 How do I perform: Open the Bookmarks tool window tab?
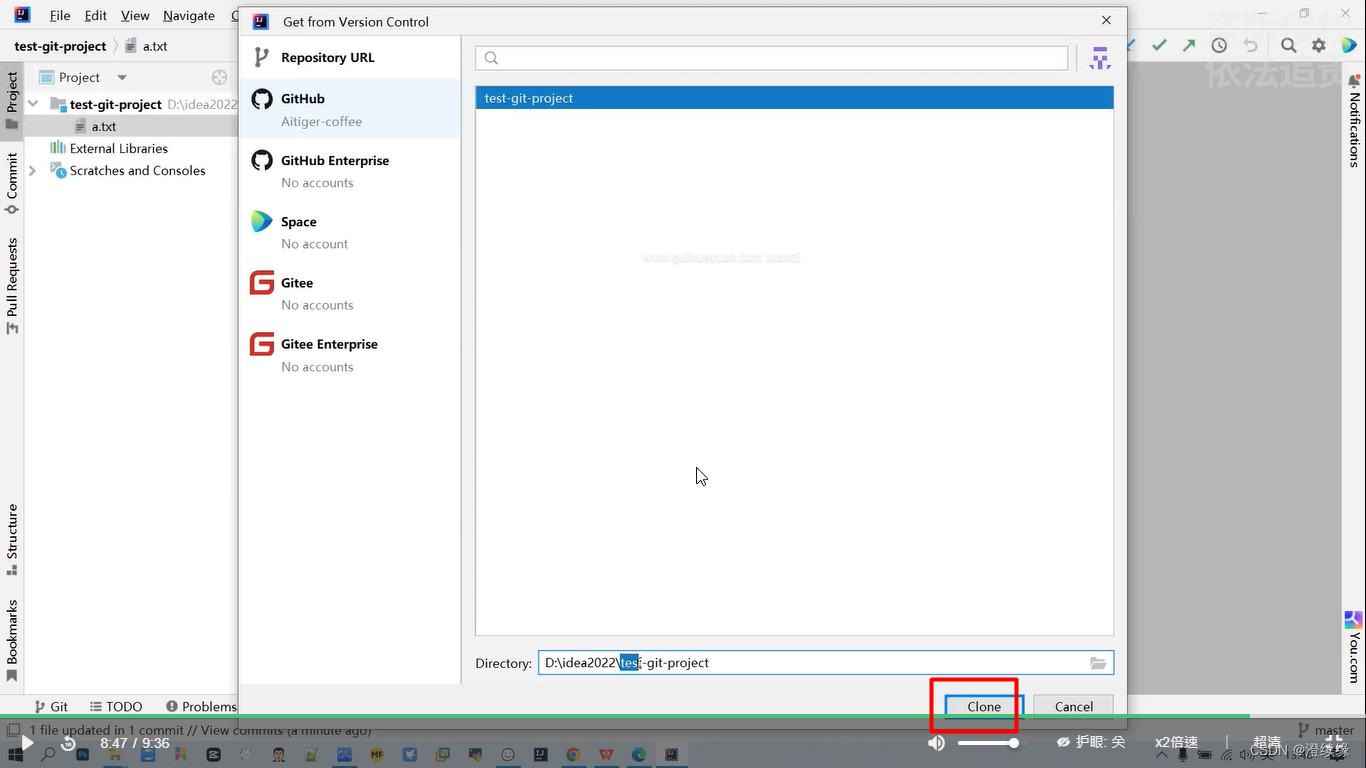coord(12,641)
